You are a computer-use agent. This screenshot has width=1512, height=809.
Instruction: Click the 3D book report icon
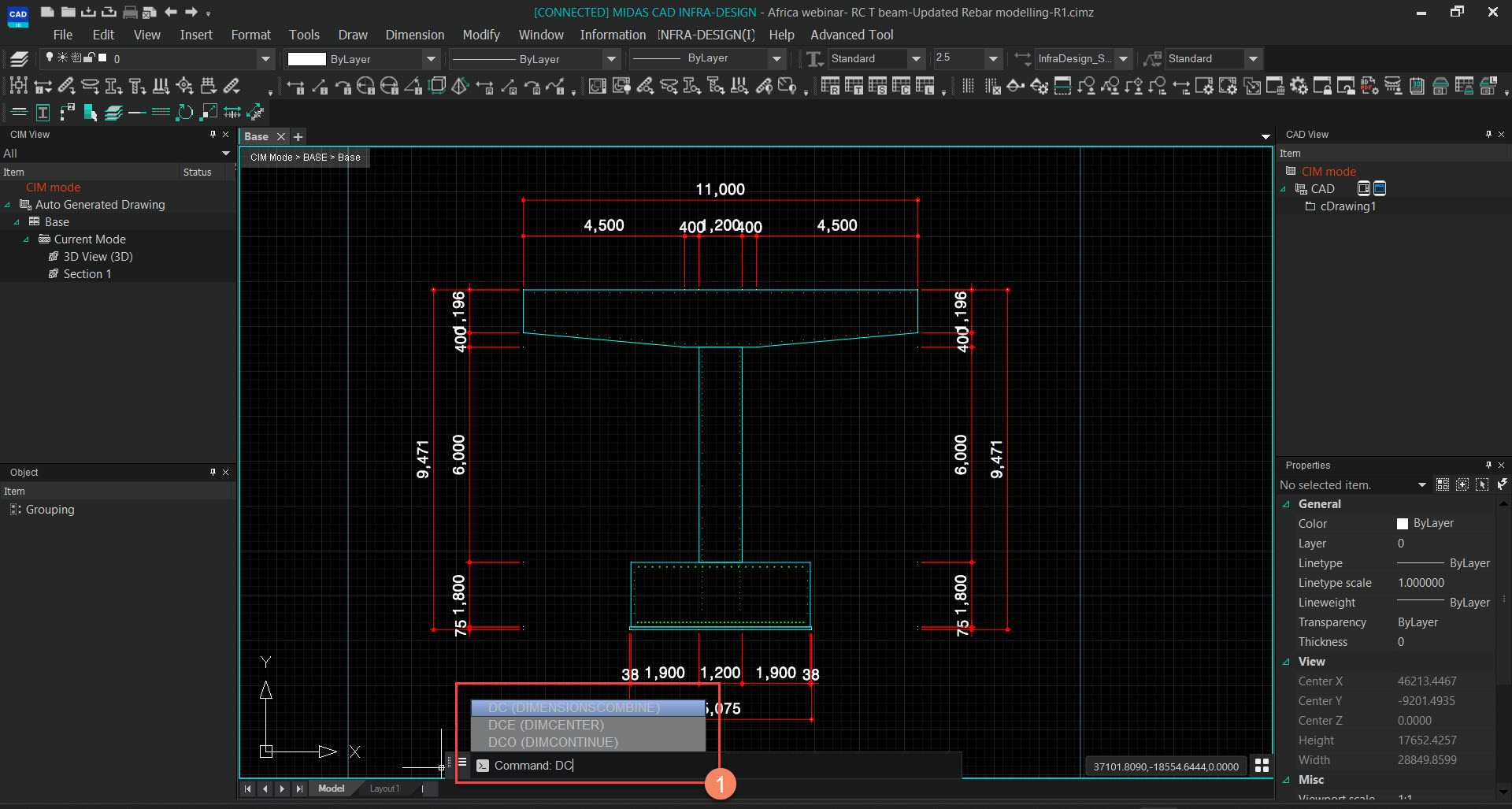1417,86
